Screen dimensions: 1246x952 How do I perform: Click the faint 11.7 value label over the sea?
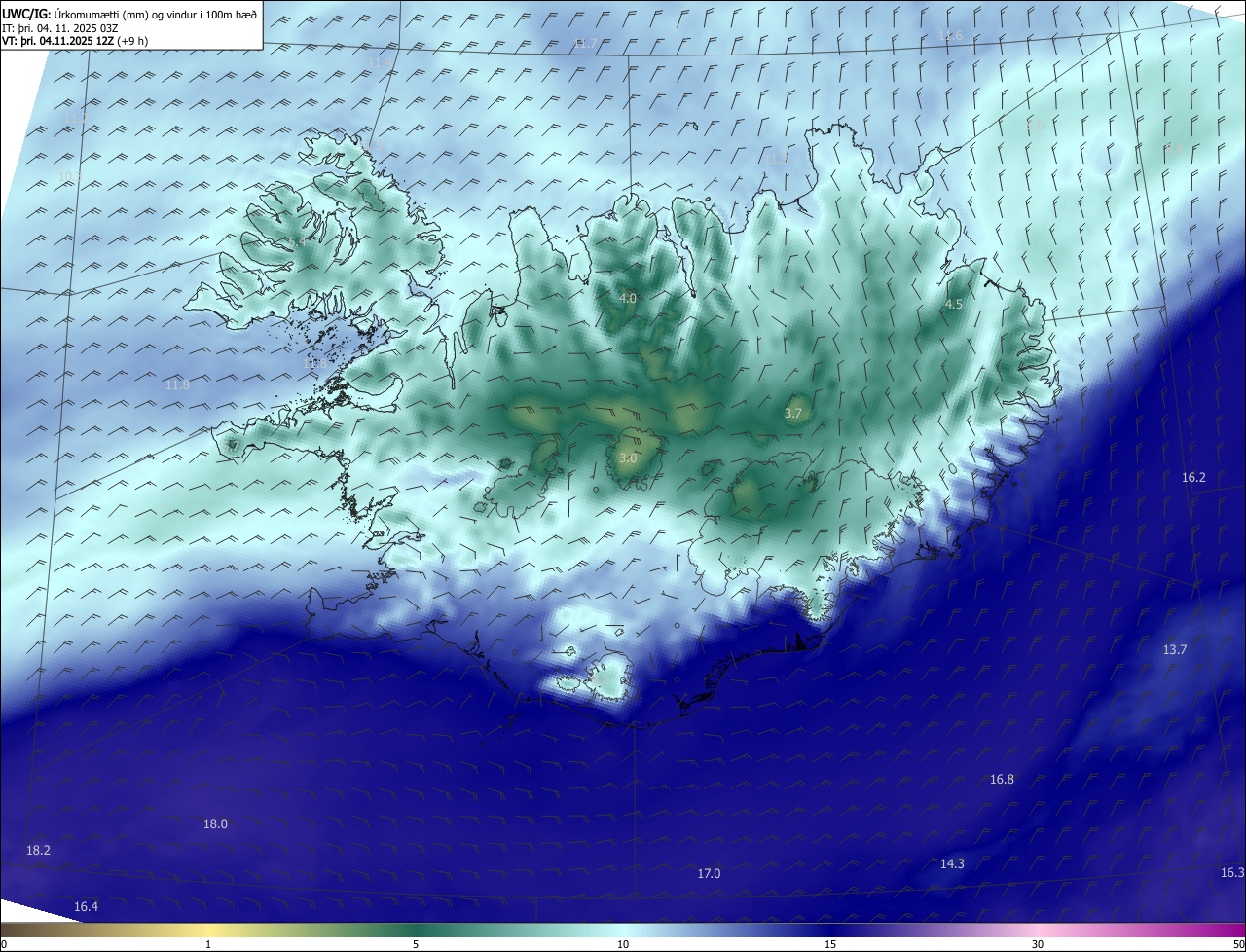tap(585, 44)
